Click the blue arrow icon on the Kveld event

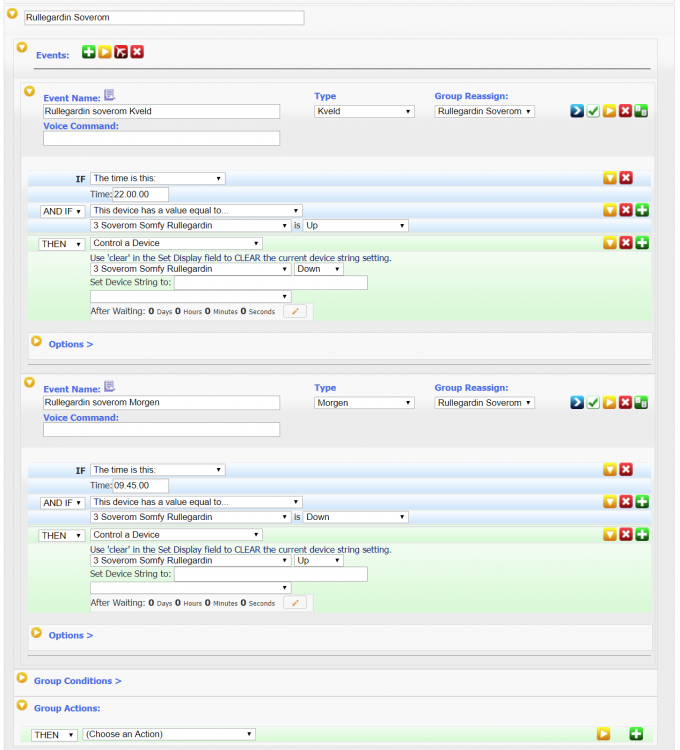pos(577,111)
